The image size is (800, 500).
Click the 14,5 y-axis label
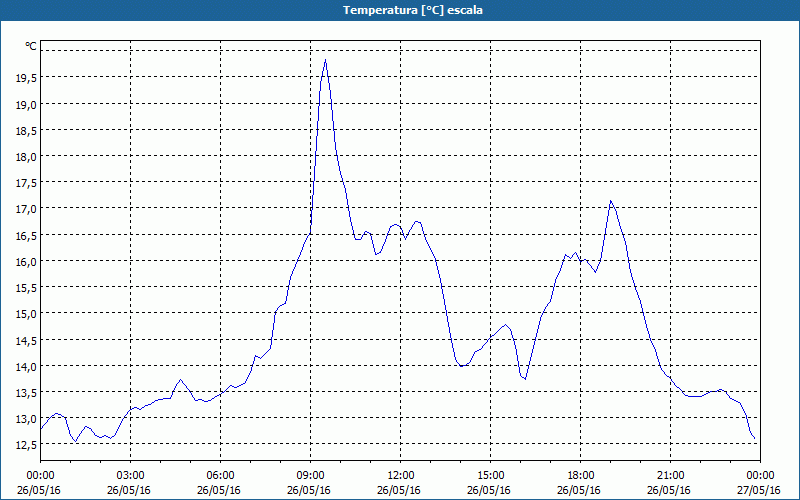tap(26, 340)
